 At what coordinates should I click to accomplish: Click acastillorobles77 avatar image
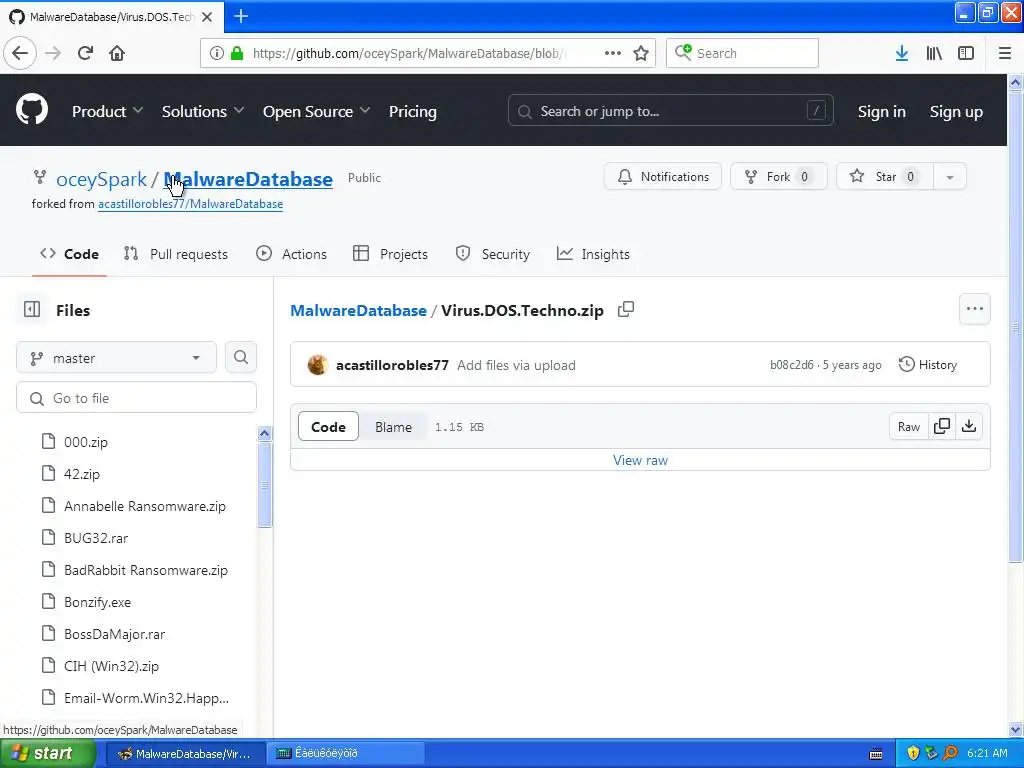(x=318, y=364)
